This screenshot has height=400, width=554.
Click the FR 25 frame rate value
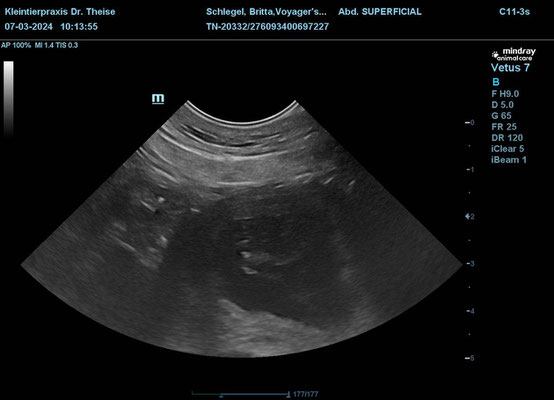[x=504, y=127]
